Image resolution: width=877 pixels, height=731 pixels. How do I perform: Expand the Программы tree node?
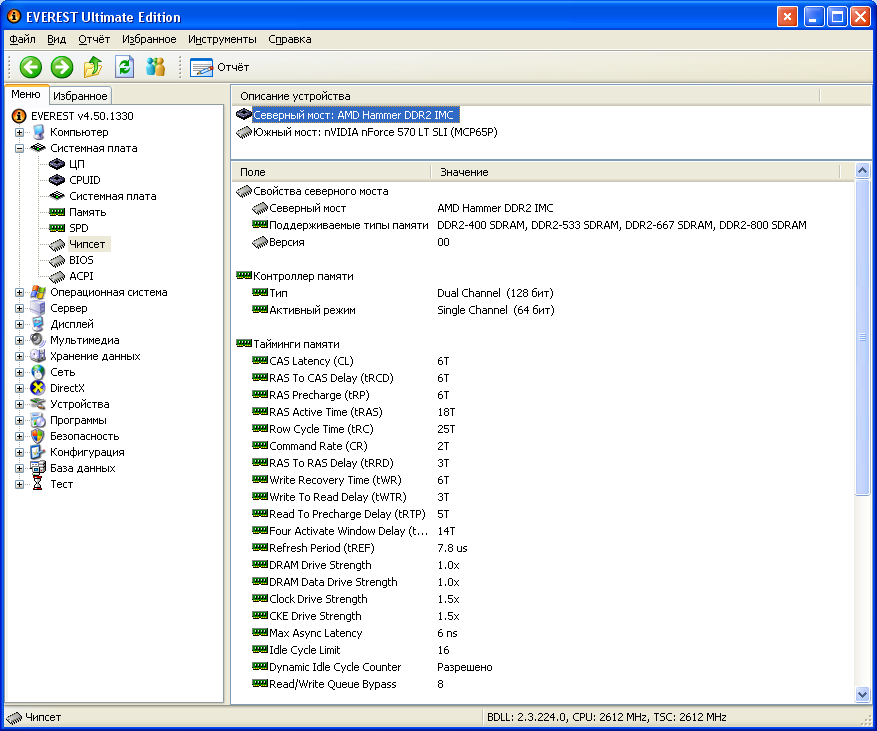click(x=20, y=420)
